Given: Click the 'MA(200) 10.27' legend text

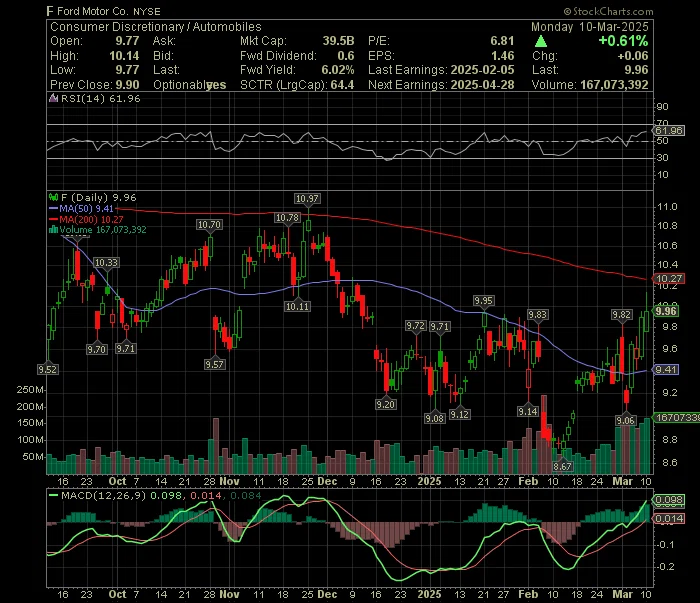Looking at the screenshot, I should point(91,220).
